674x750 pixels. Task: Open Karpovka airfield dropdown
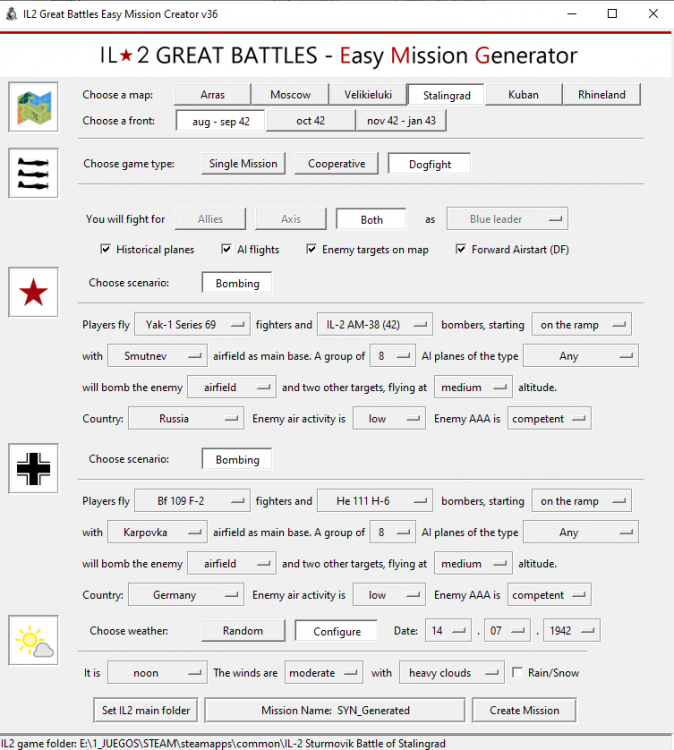(157, 532)
